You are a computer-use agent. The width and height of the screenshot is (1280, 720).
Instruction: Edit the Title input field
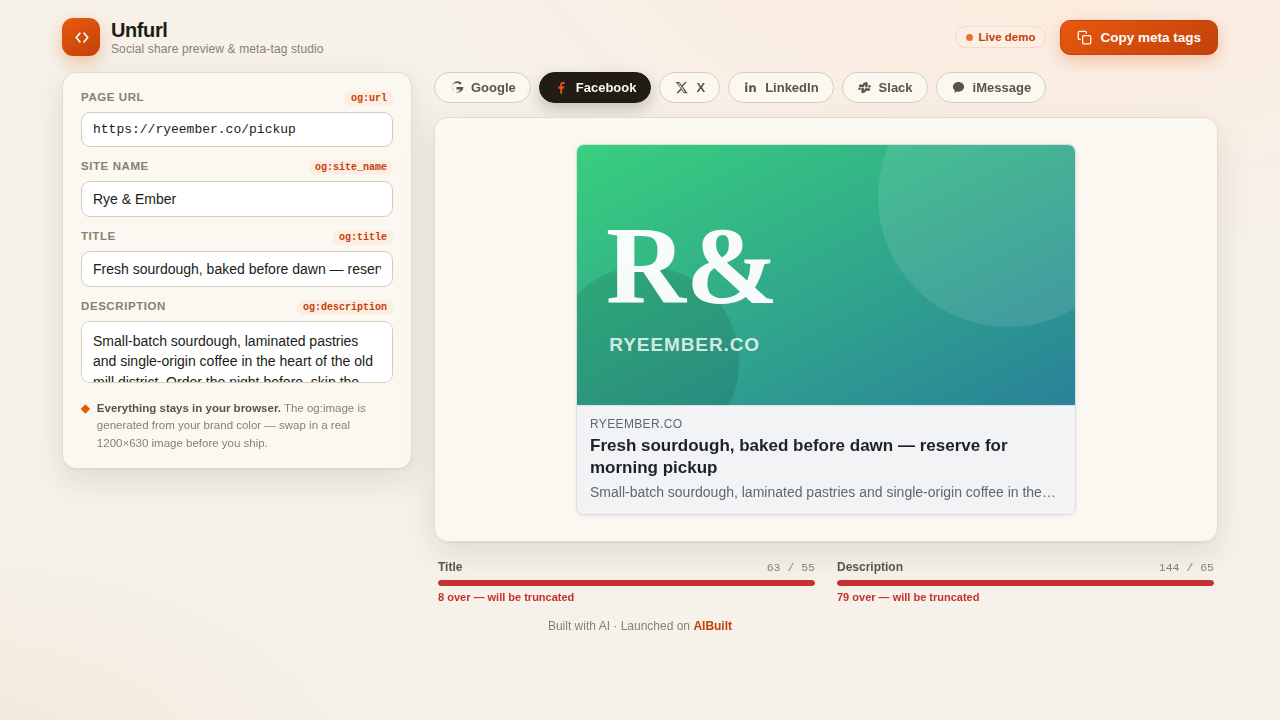pos(237,269)
